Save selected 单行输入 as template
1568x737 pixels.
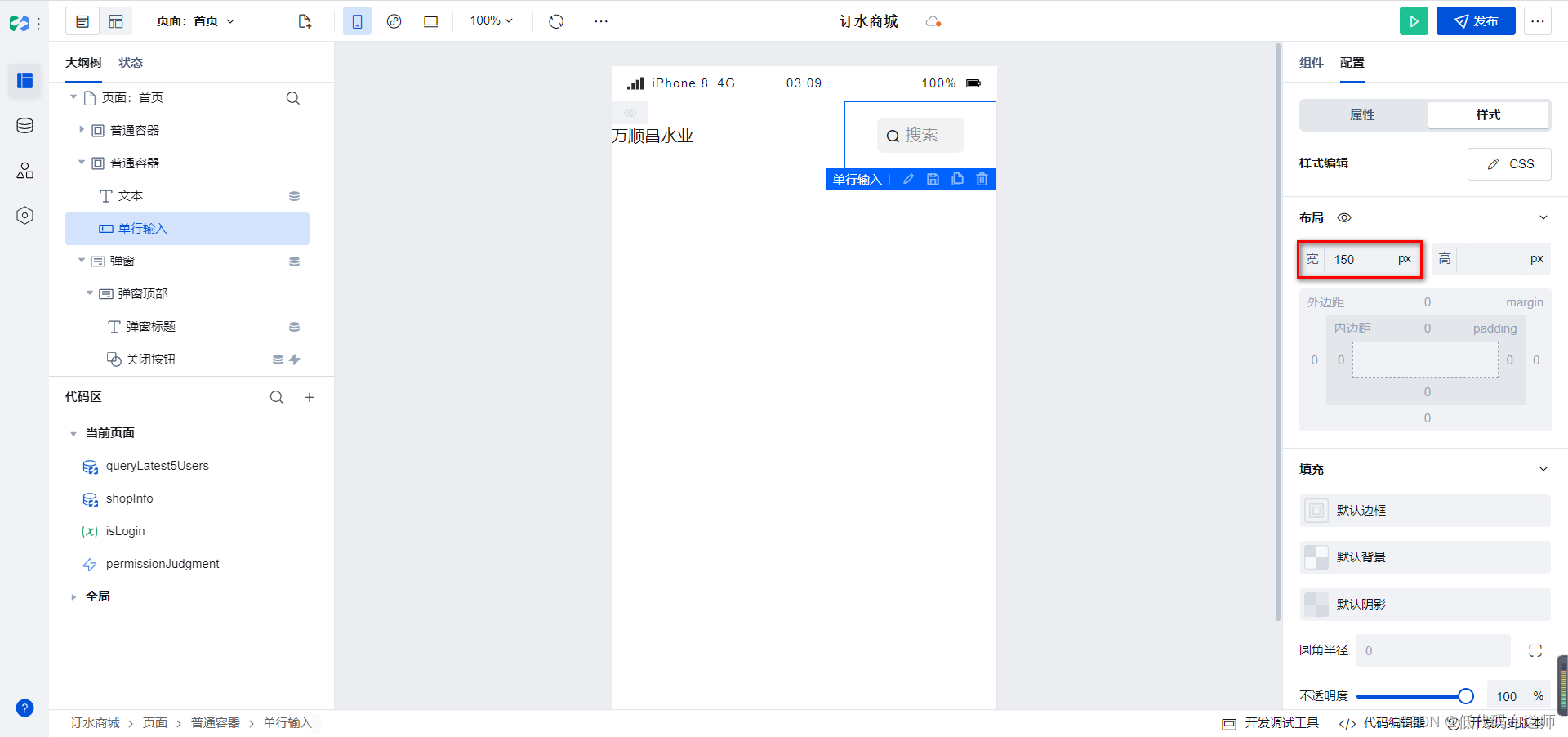point(933,179)
